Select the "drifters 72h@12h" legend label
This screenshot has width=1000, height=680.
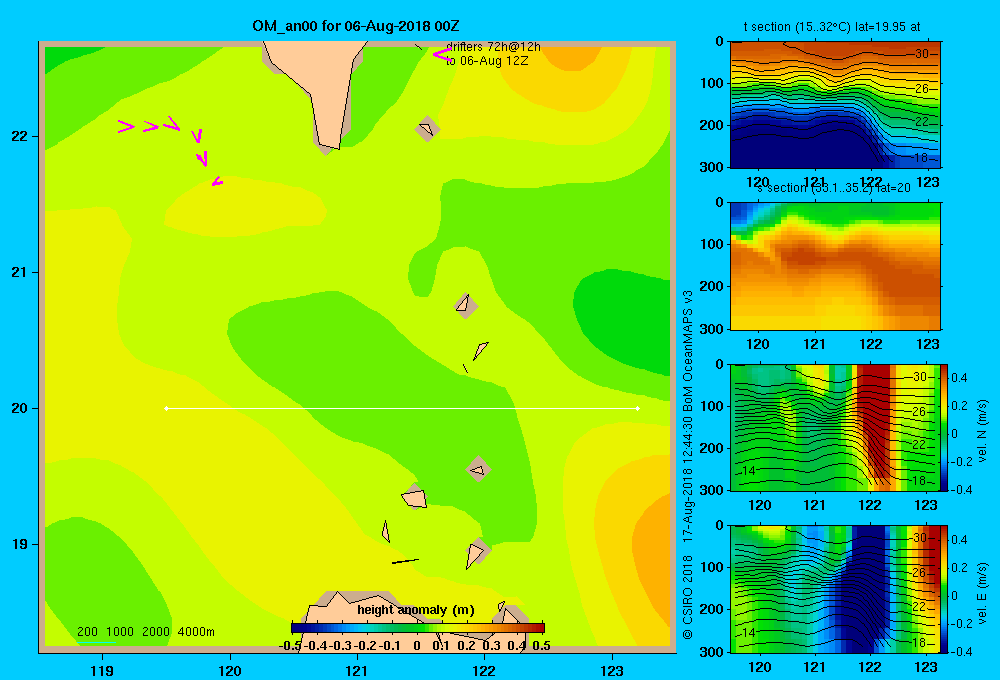pos(493,47)
